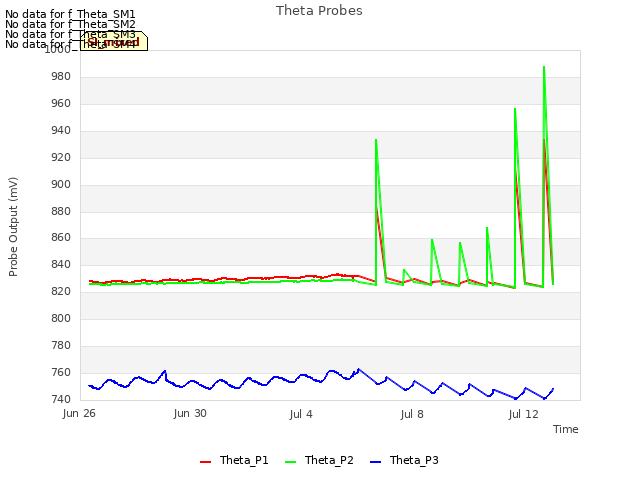
Task: Click the 'Jun 30' x-axis tick label
Action: pyautogui.click(x=190, y=414)
